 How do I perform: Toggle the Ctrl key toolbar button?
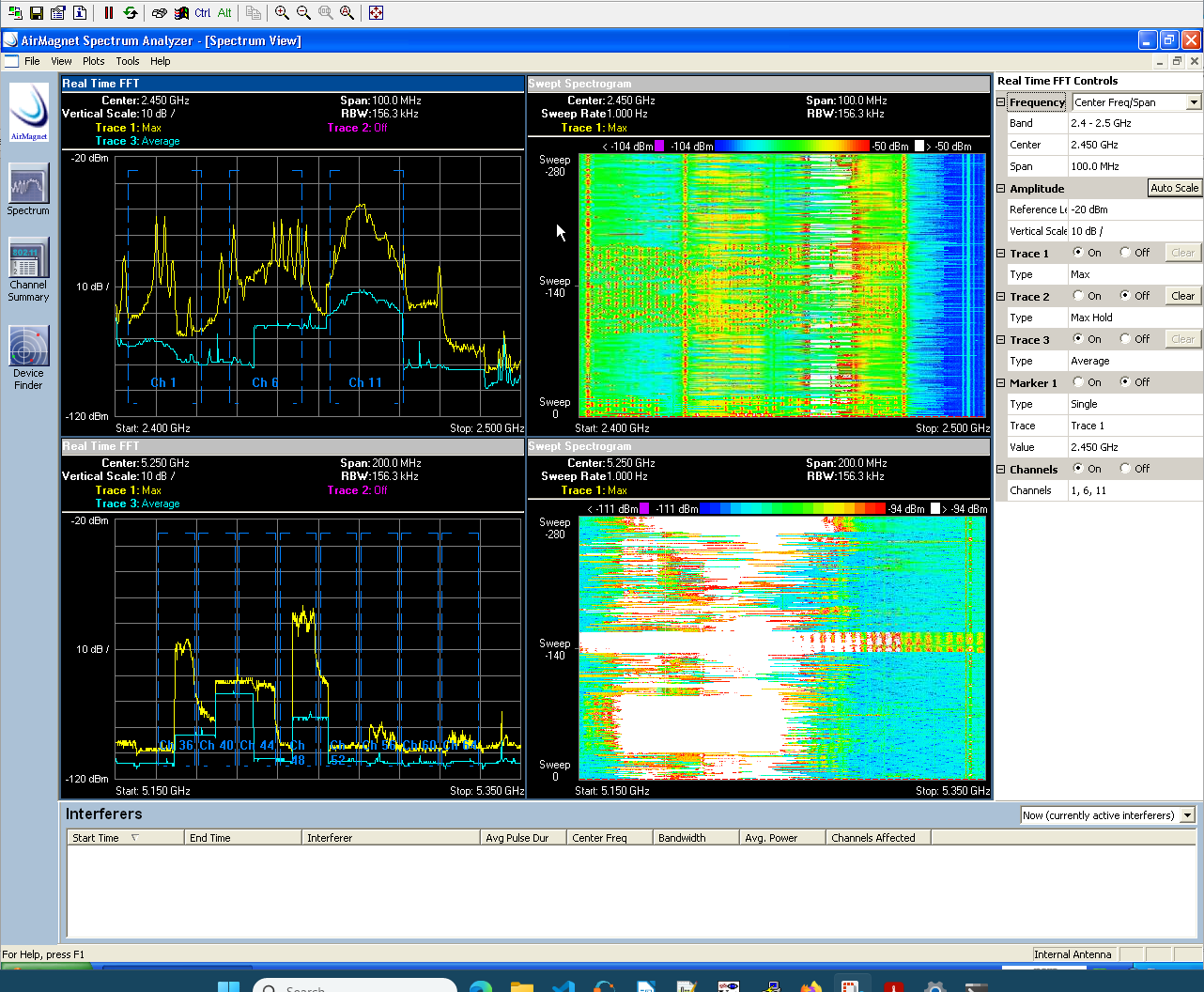(203, 12)
